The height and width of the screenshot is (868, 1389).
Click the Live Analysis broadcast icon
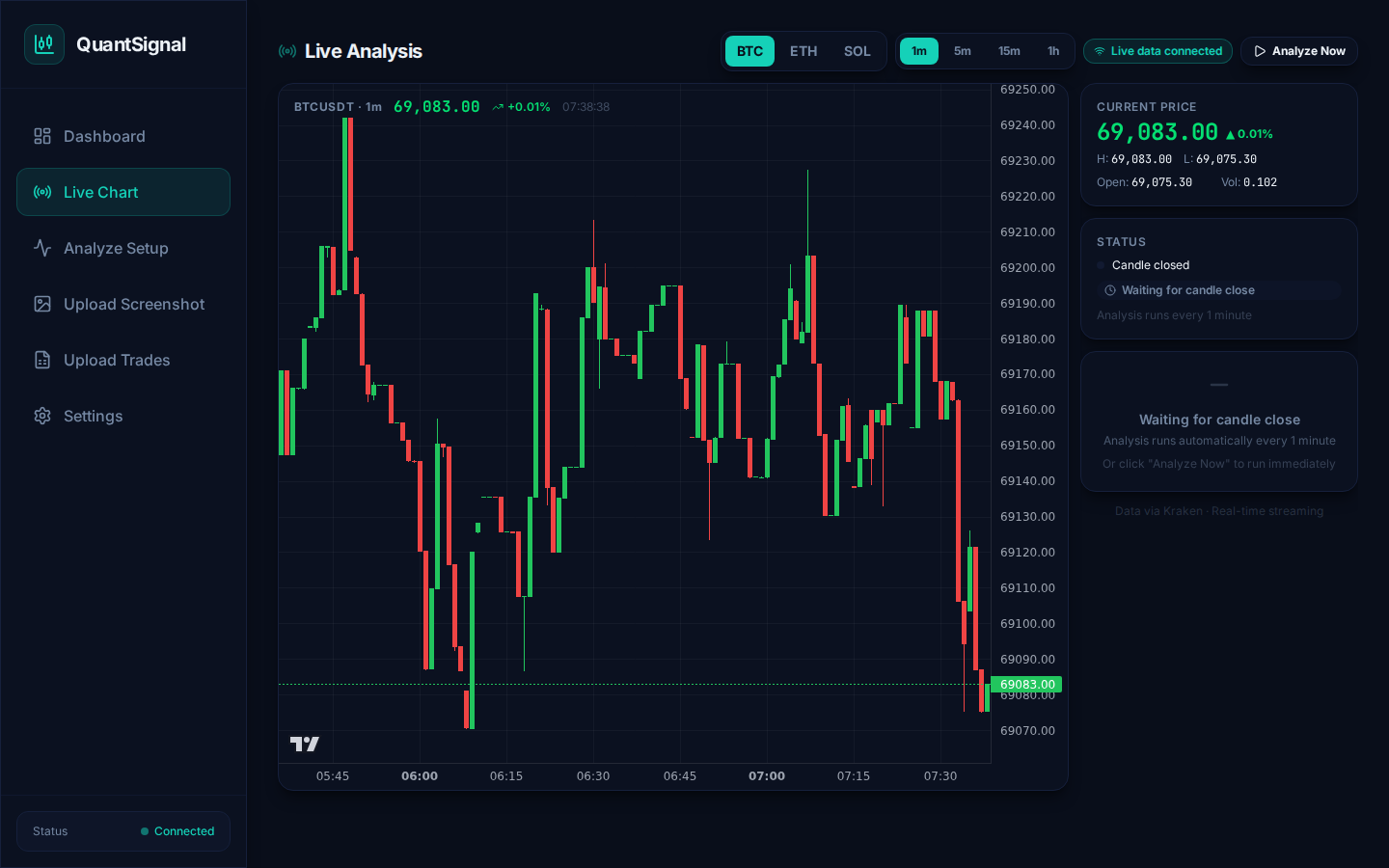[x=287, y=50]
